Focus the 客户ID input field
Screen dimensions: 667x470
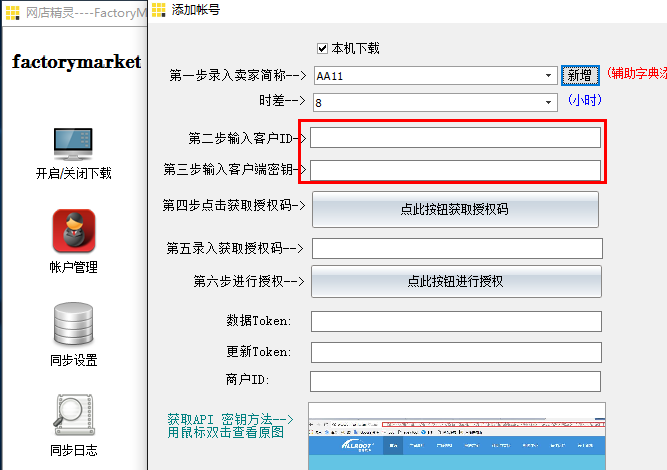tap(455, 138)
